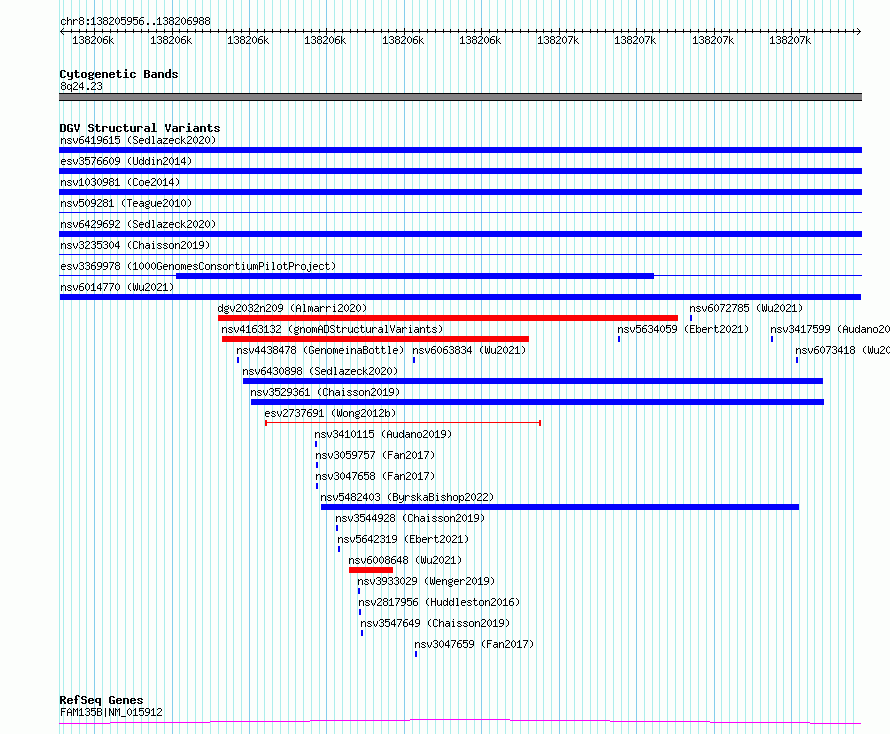Click the left arrow of the ruler
The height and width of the screenshot is (734, 890).
tap(62, 32)
